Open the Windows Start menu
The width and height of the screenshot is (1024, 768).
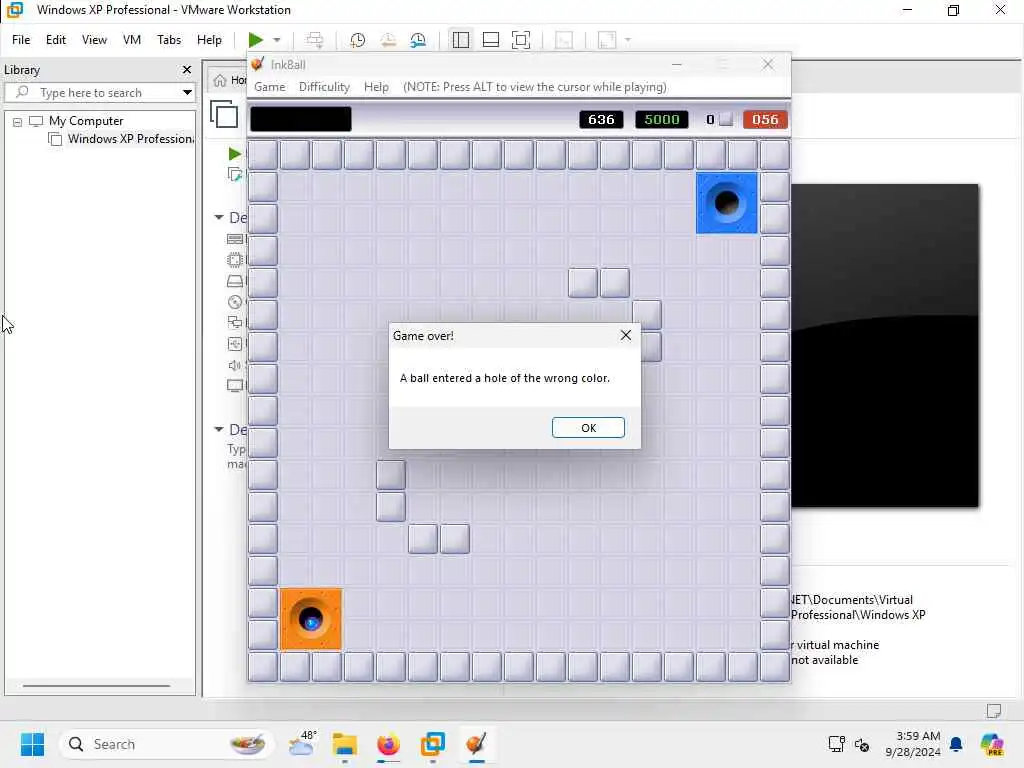[x=32, y=744]
